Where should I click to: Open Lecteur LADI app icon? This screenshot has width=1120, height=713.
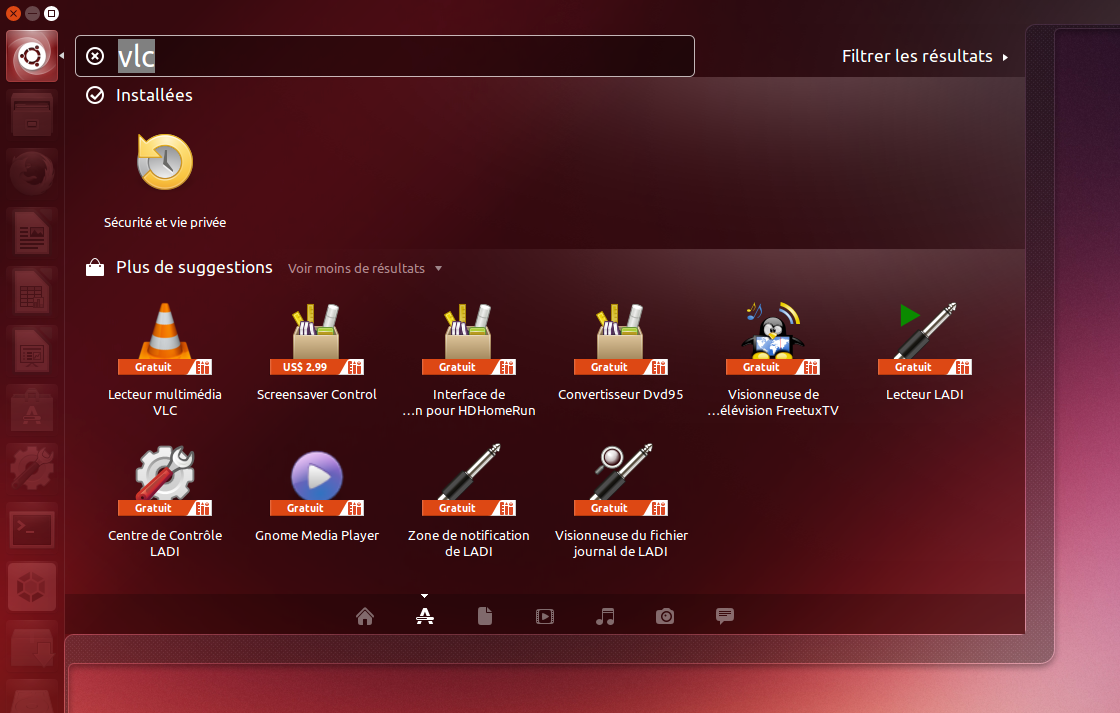[x=925, y=337]
